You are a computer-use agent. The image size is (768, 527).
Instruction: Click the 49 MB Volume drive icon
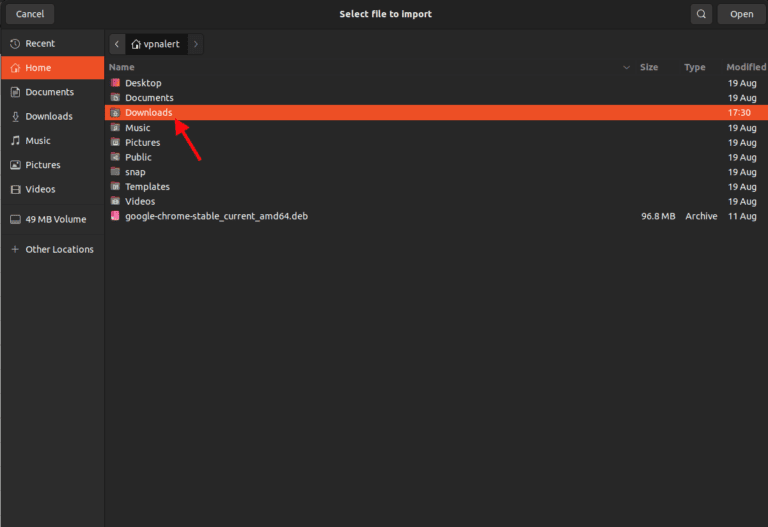pyautogui.click(x=15, y=219)
